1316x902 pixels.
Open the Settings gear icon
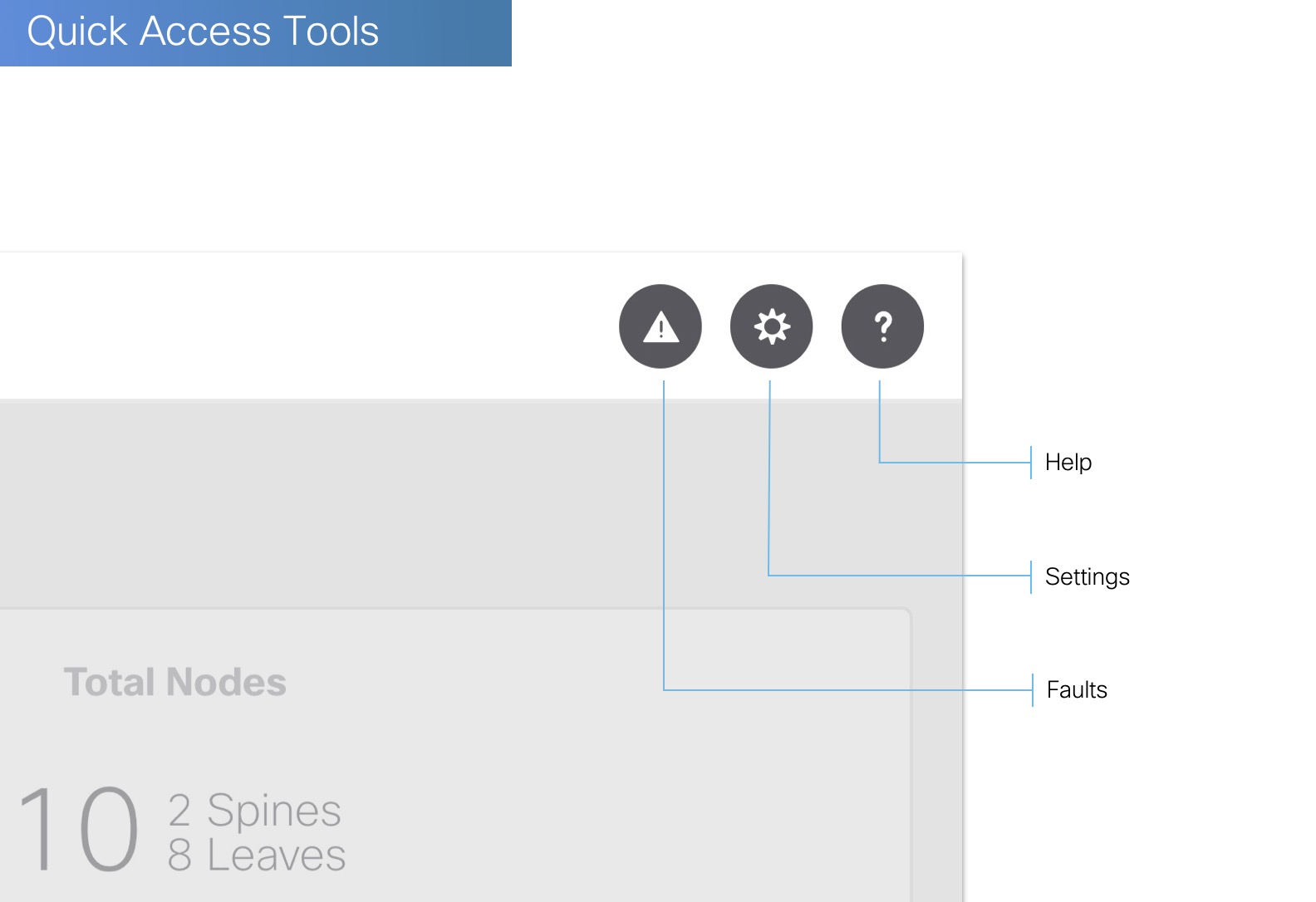pyautogui.click(x=772, y=326)
